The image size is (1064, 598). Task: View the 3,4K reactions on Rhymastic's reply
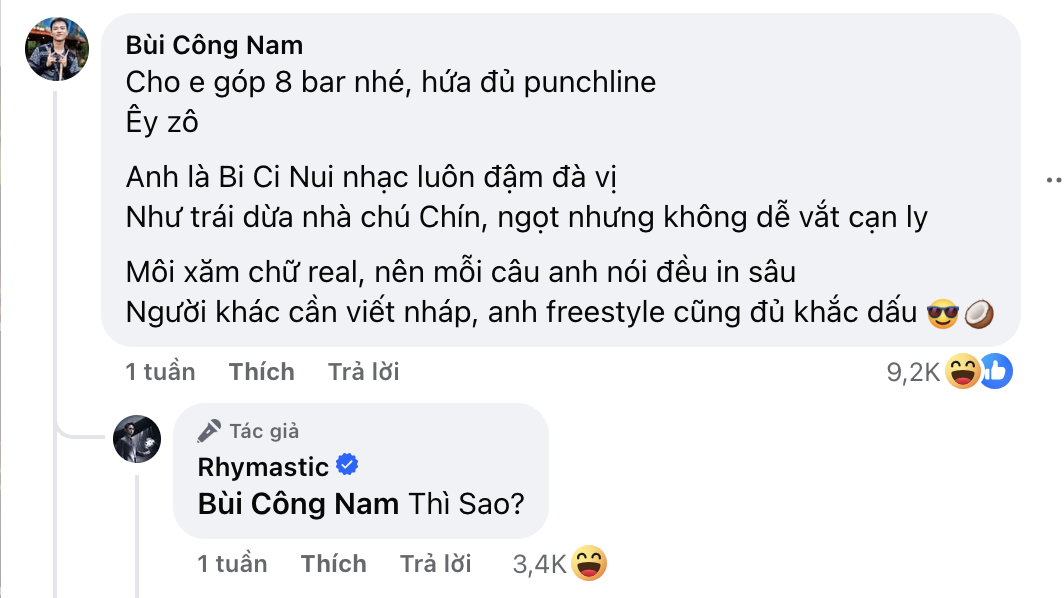[540, 564]
